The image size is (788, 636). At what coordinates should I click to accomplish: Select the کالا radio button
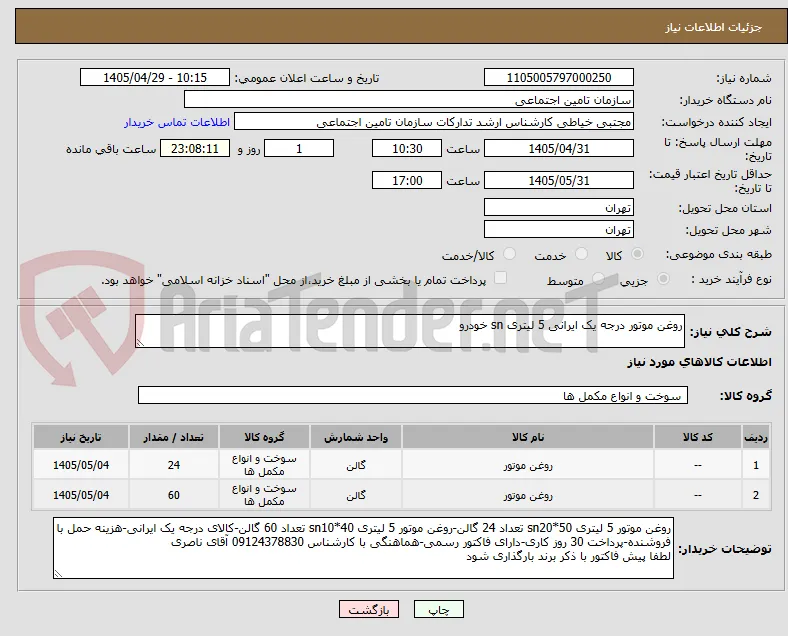click(637, 254)
